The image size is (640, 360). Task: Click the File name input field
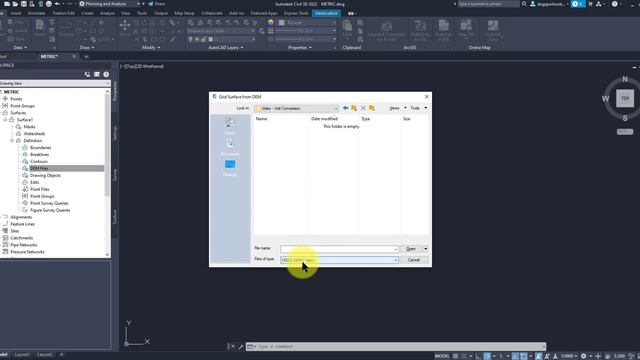pyautogui.click(x=339, y=249)
